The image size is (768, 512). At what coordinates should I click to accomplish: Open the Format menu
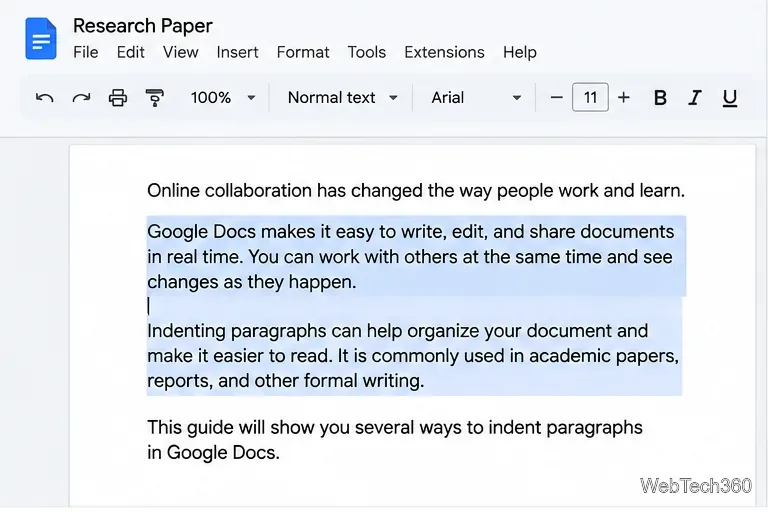[303, 52]
